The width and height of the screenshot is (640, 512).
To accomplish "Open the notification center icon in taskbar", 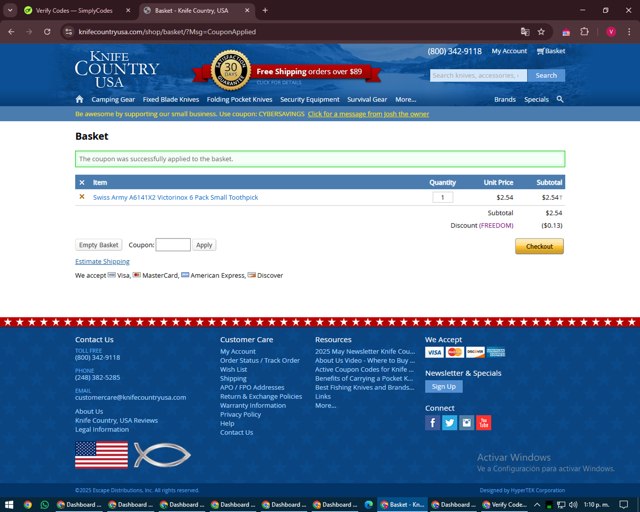I will click(624, 505).
